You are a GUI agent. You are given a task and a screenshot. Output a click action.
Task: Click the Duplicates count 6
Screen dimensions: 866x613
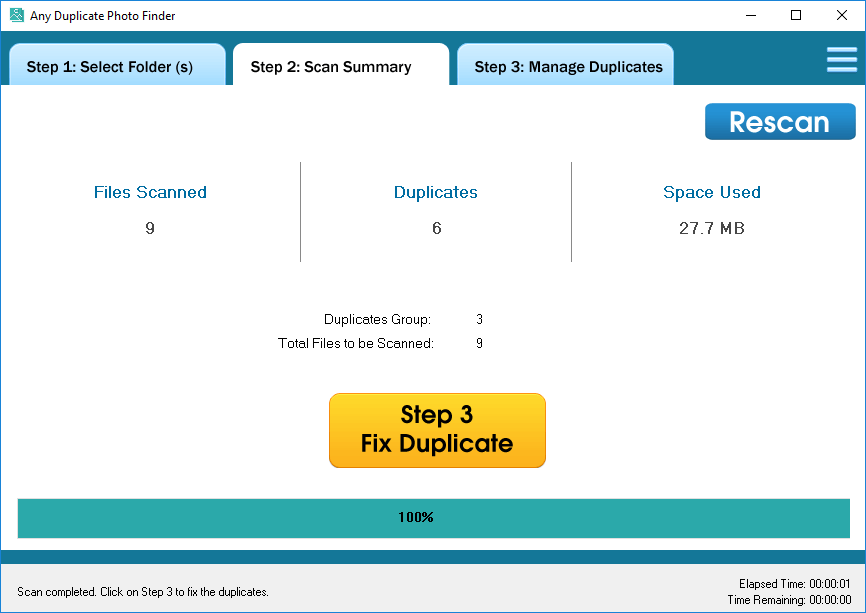pyautogui.click(x=437, y=228)
